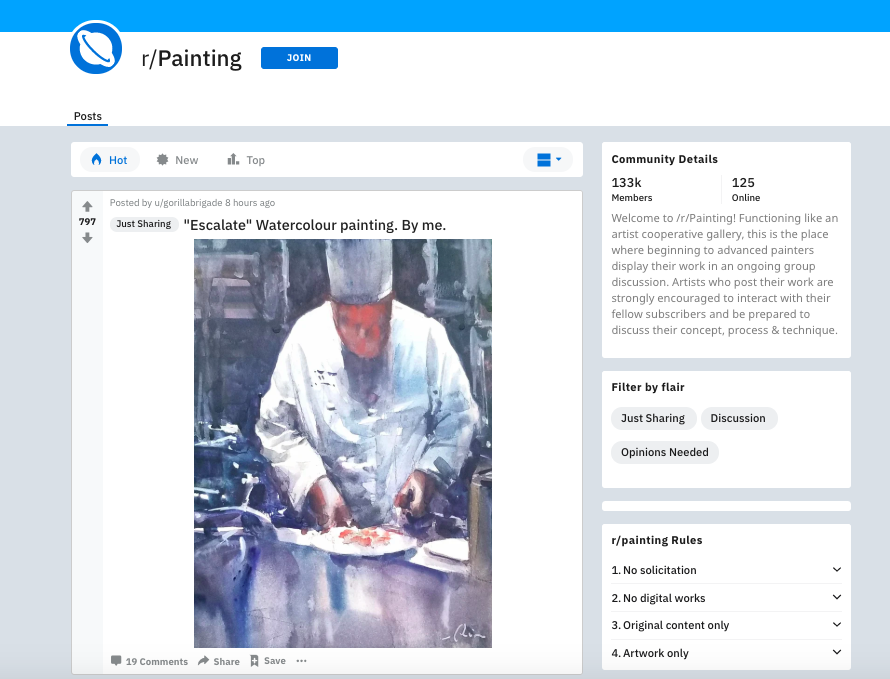Open the "Escalate" Watercolour painting post title
Image resolution: width=890 pixels, height=679 pixels.
[315, 225]
